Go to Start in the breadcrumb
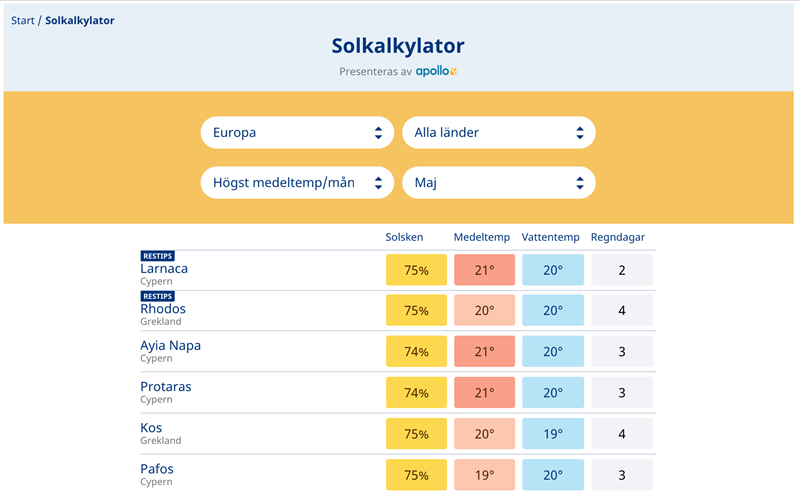 (x=22, y=20)
